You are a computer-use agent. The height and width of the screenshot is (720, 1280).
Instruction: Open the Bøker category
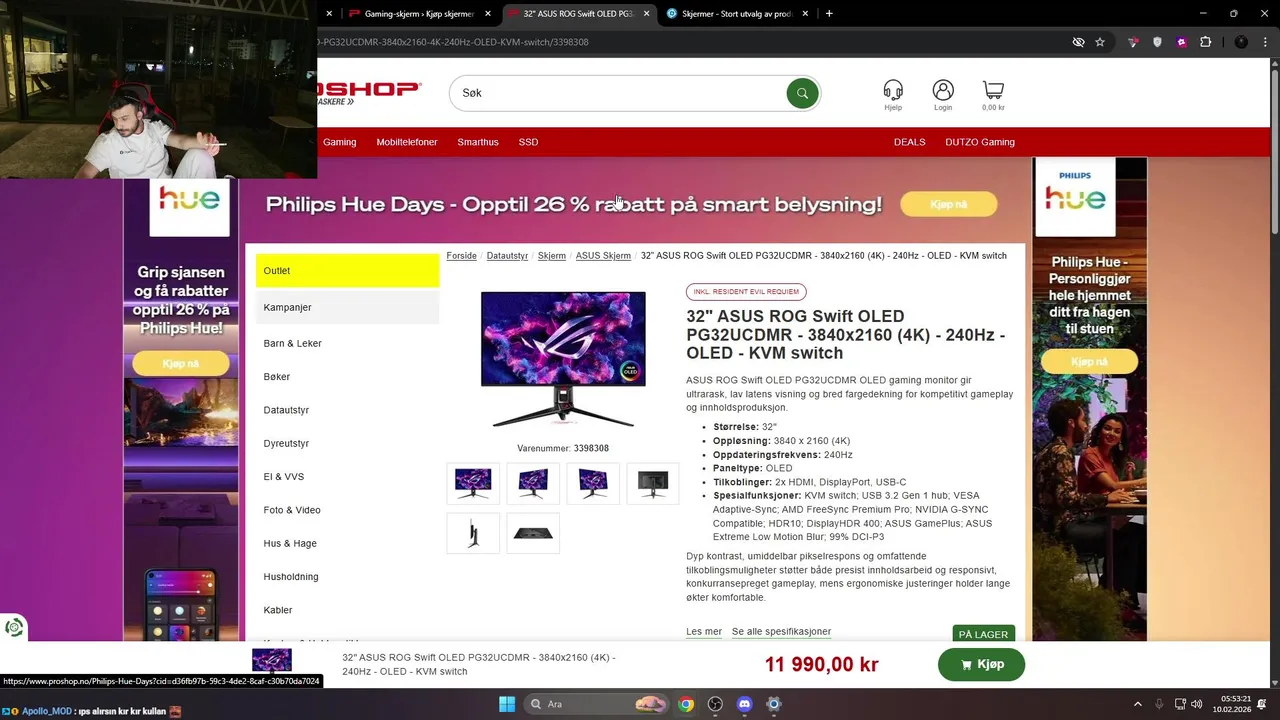277,377
